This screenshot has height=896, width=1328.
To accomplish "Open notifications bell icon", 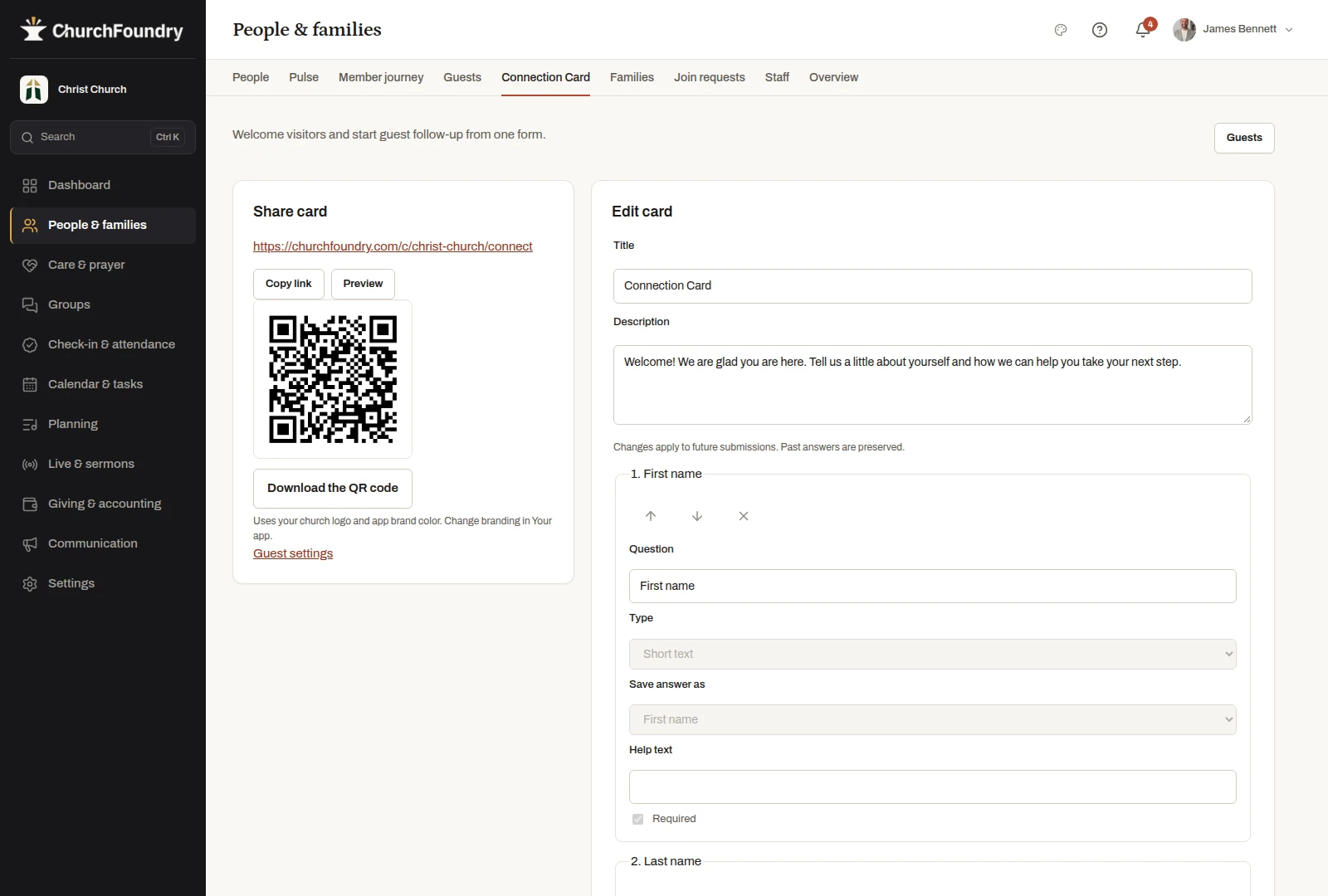I will pos(1143,30).
